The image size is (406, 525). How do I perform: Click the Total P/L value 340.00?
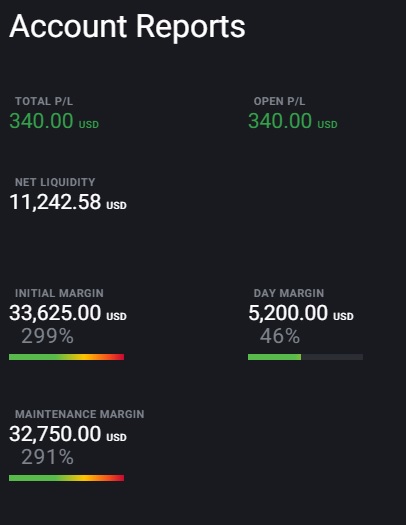point(41,121)
